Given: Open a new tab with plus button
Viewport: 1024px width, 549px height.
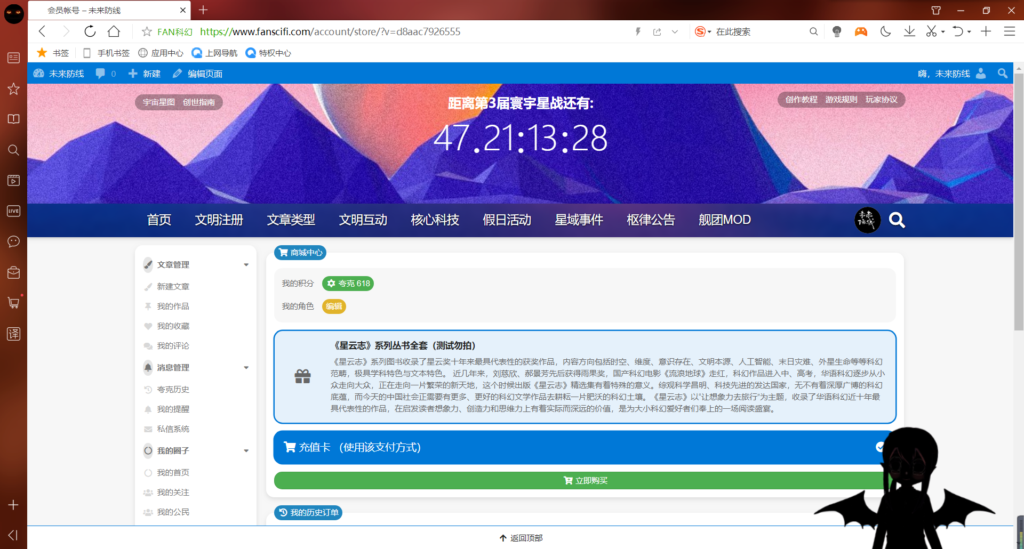Looking at the screenshot, I should [x=203, y=10].
